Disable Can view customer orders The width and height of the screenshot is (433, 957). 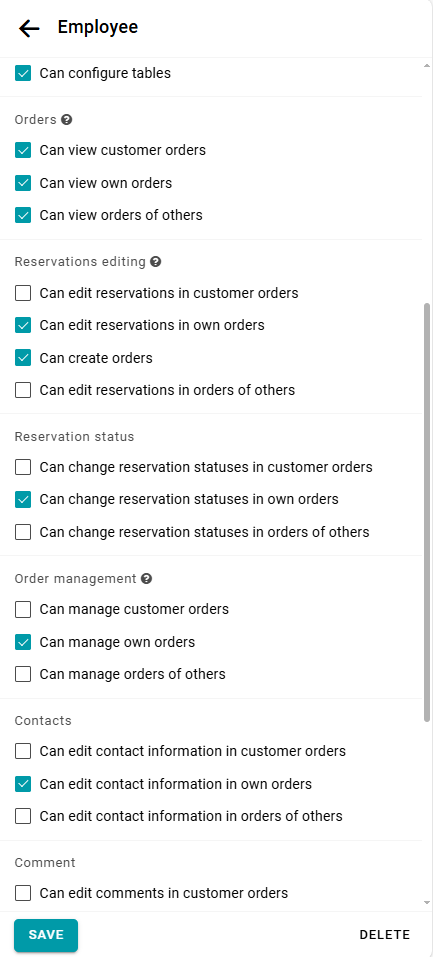pos(23,150)
